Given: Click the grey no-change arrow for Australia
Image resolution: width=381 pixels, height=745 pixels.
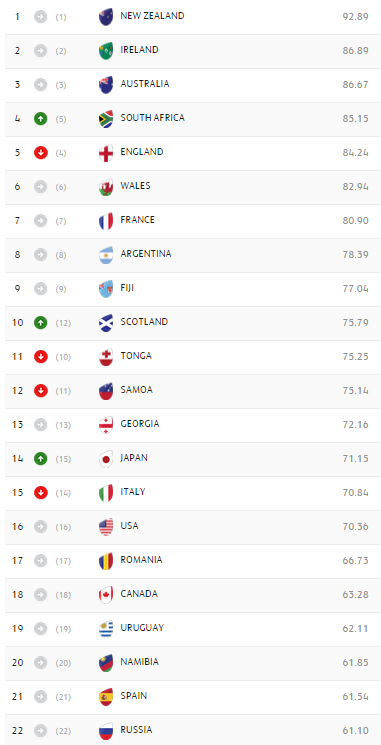Looking at the screenshot, I should (41, 85).
